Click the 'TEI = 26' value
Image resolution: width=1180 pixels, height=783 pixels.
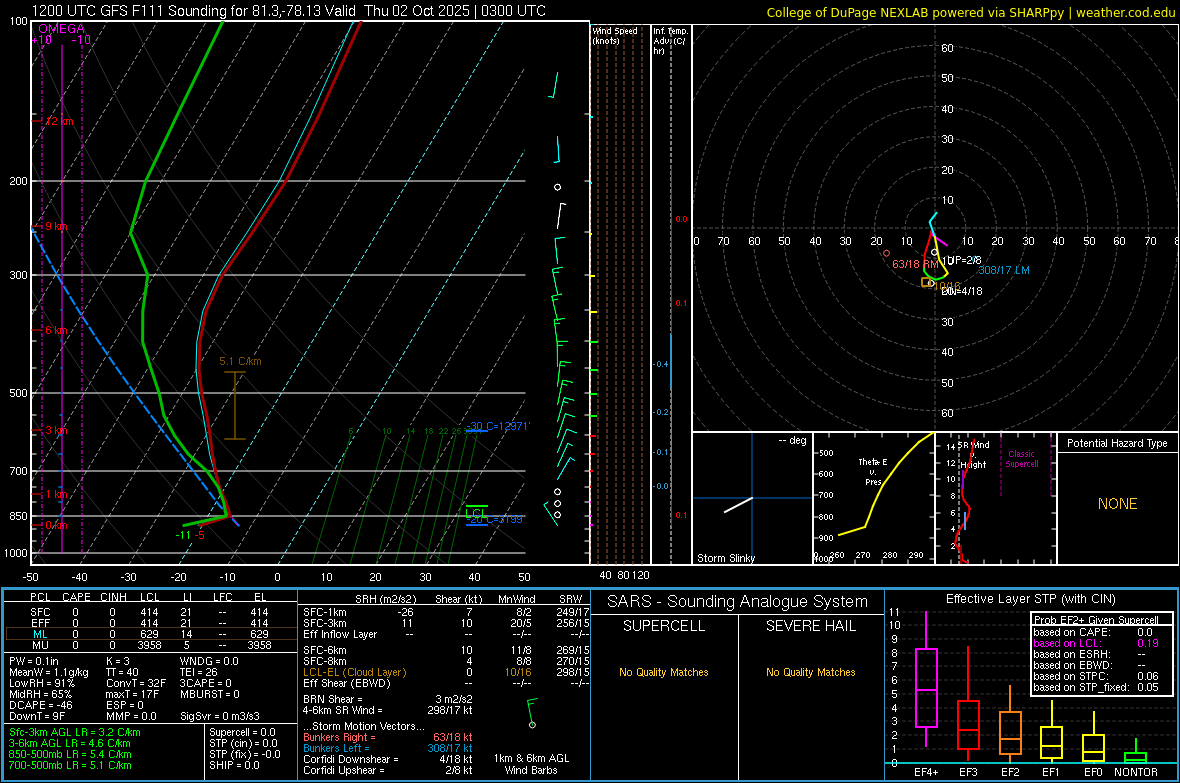tap(198, 672)
